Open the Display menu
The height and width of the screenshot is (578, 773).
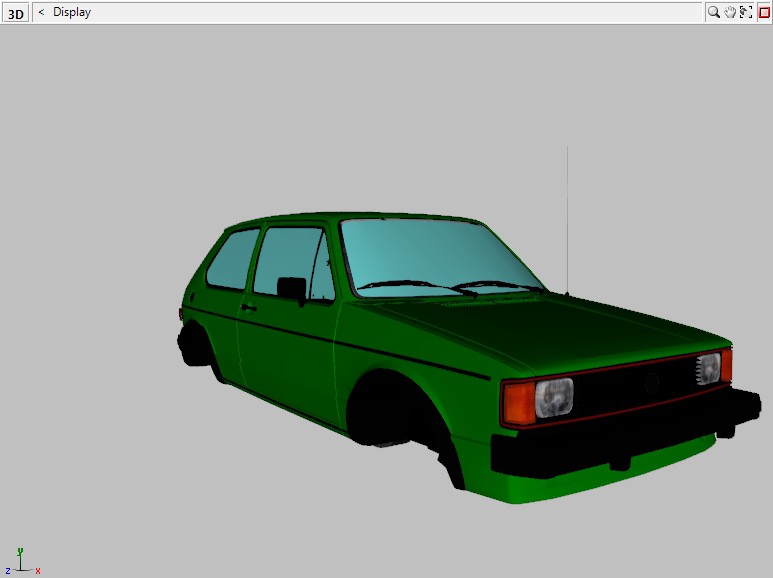pos(72,12)
